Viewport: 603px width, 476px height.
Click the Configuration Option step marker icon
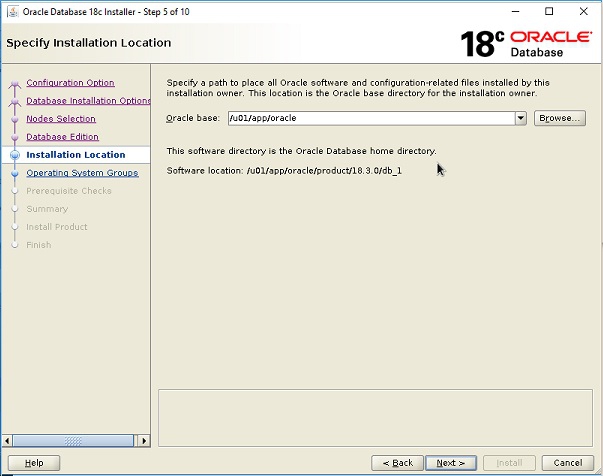(15, 83)
